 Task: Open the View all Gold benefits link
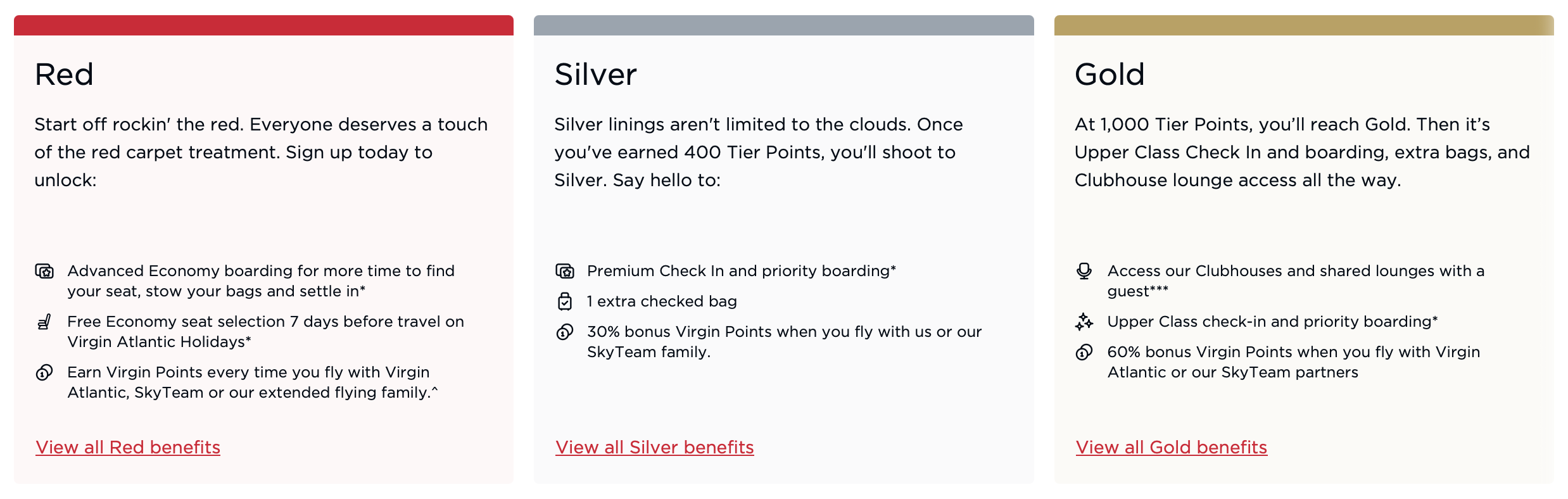click(x=1171, y=447)
